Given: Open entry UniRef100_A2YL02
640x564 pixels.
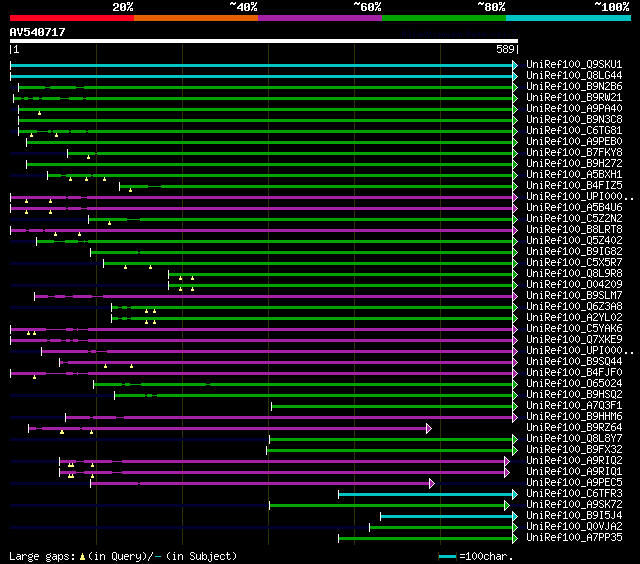Looking at the screenshot, I should tap(574, 318).
